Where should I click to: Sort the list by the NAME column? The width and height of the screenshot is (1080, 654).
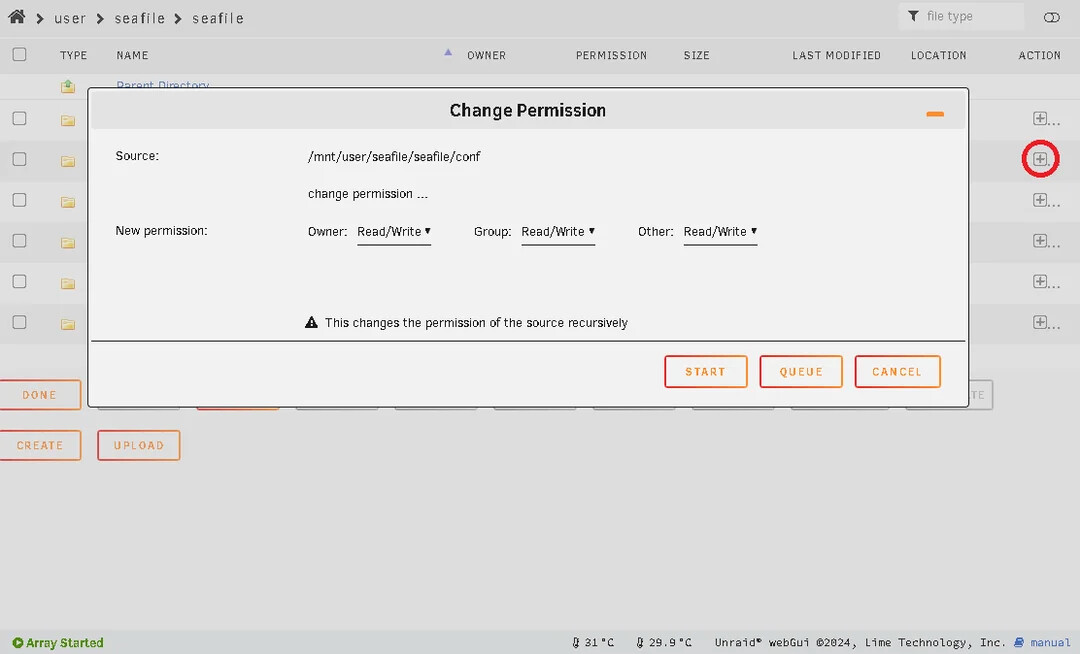(132, 55)
